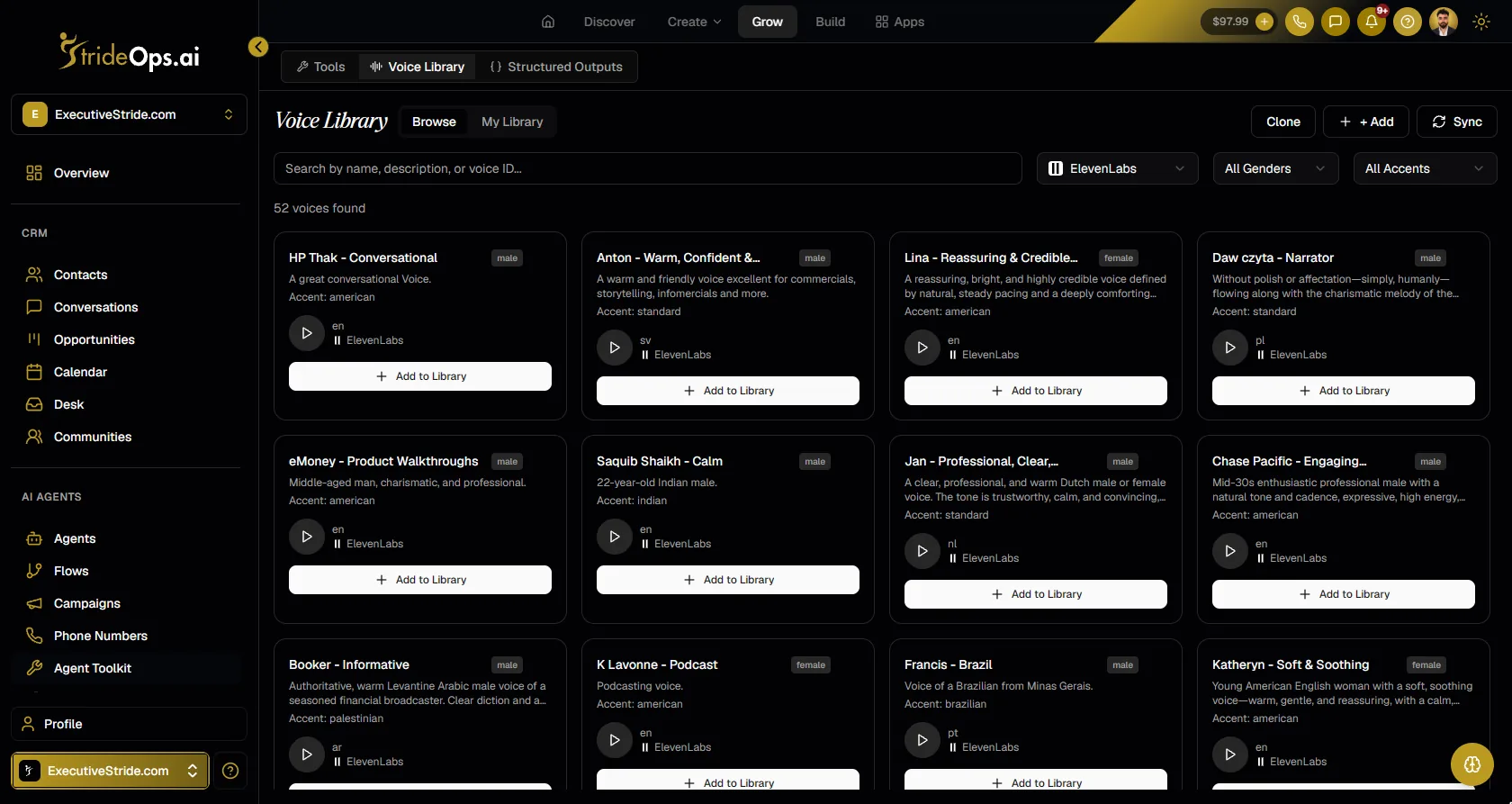Add Lina voice to library
1512x804 pixels.
click(x=1036, y=391)
